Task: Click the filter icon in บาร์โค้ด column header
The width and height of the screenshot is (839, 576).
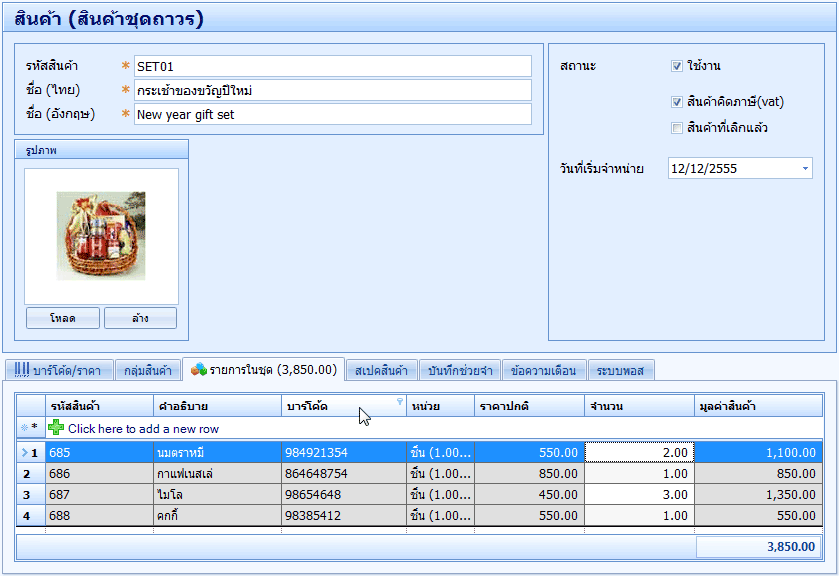Action: [400, 402]
